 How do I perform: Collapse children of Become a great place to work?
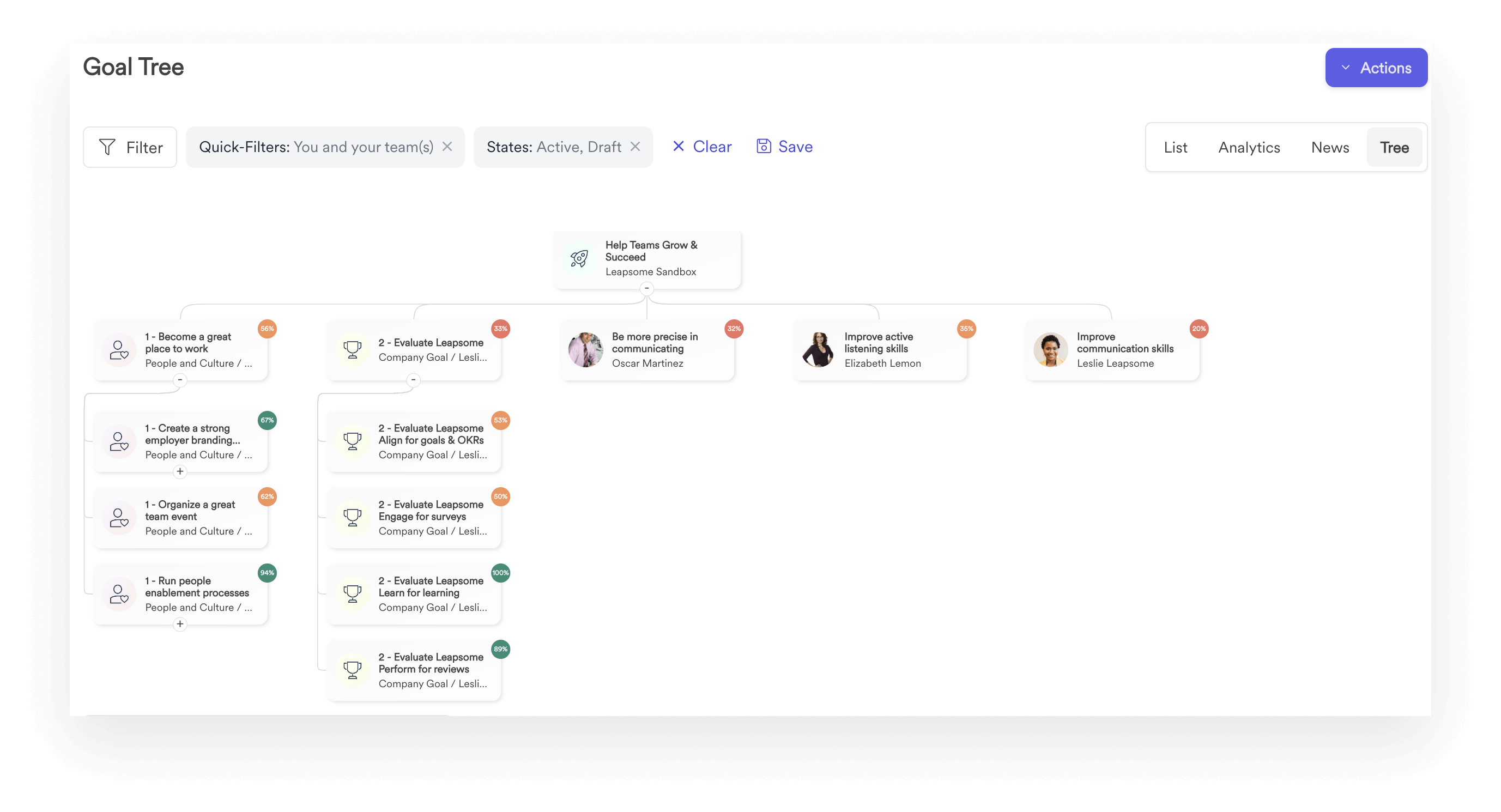[180, 380]
